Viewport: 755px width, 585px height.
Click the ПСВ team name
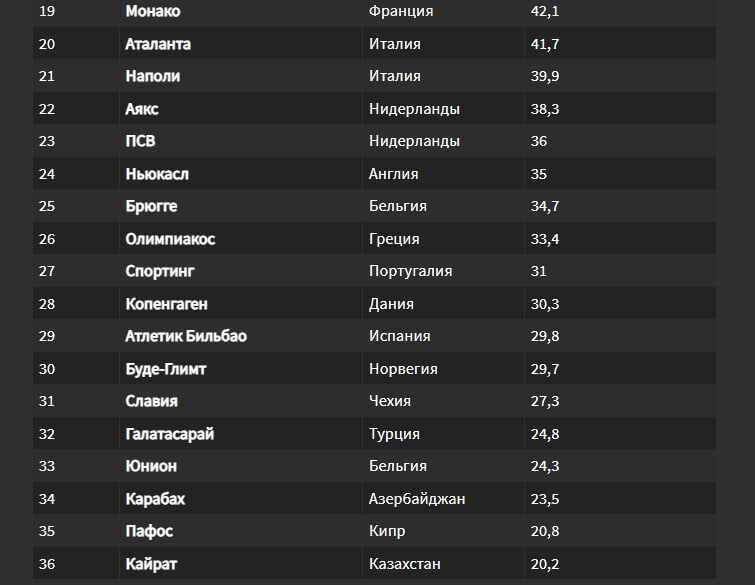[140, 141]
